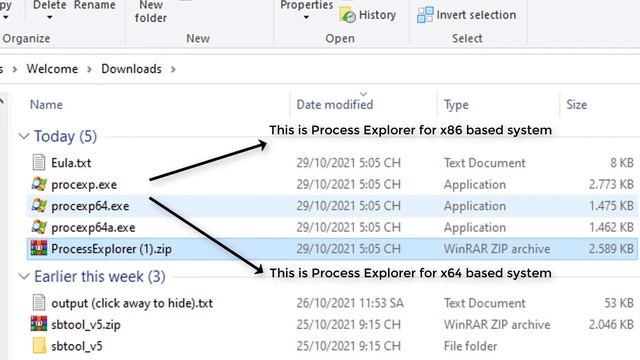Click the Invert selection icon

coord(425,15)
